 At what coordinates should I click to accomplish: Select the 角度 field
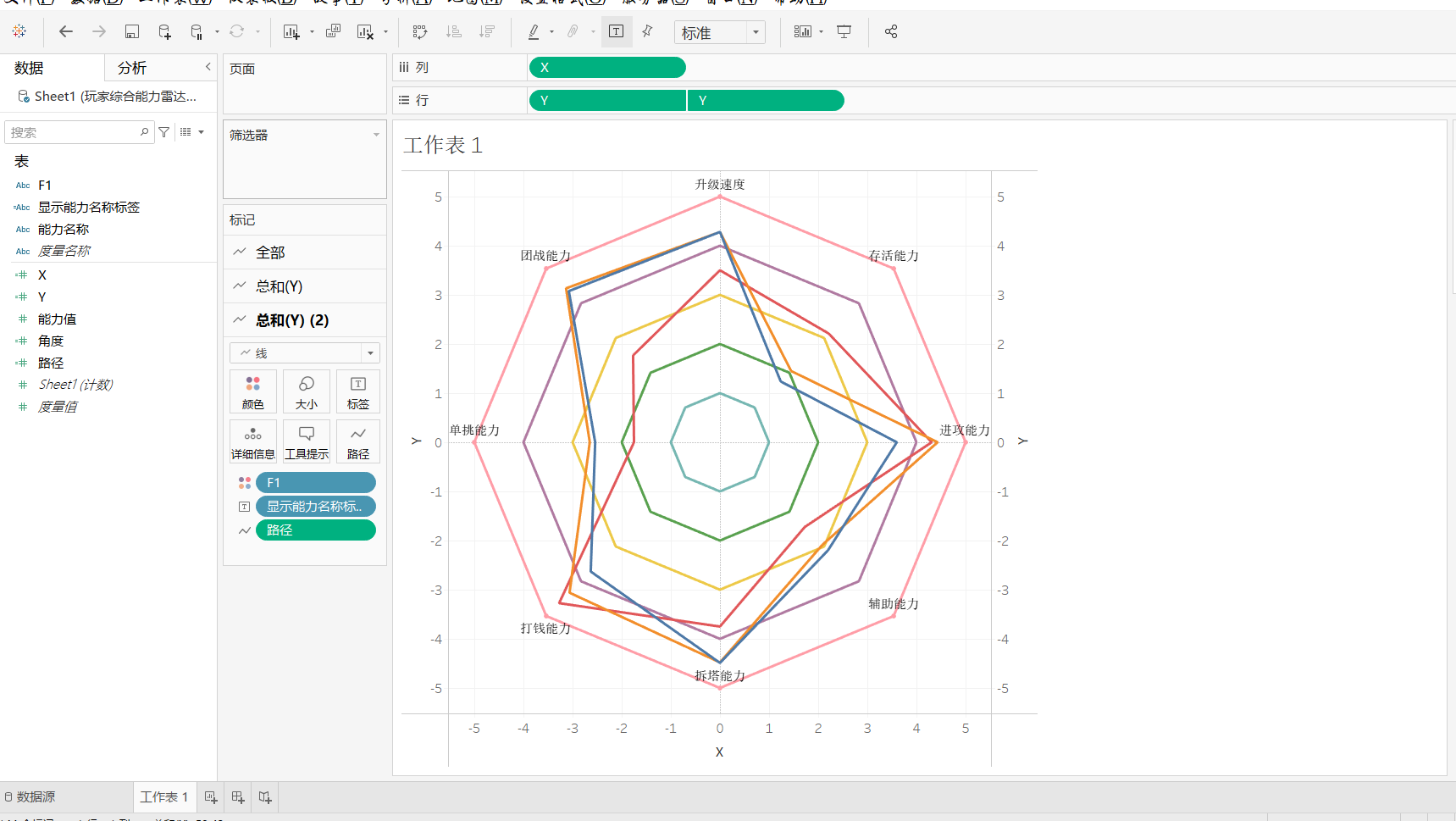click(x=51, y=341)
